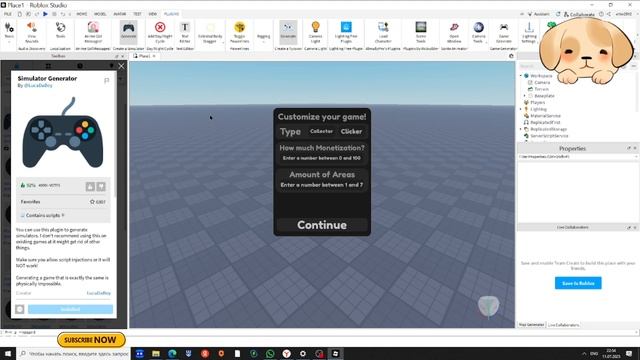Select Camera in the Explorer

click(542, 82)
